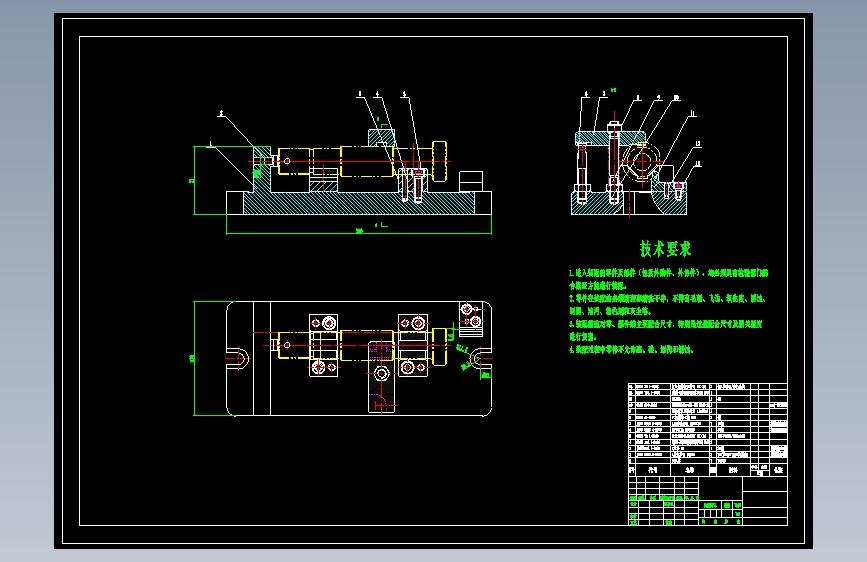Select the parts list table above title block
Viewport: 867px width, 562px height.
708,429
